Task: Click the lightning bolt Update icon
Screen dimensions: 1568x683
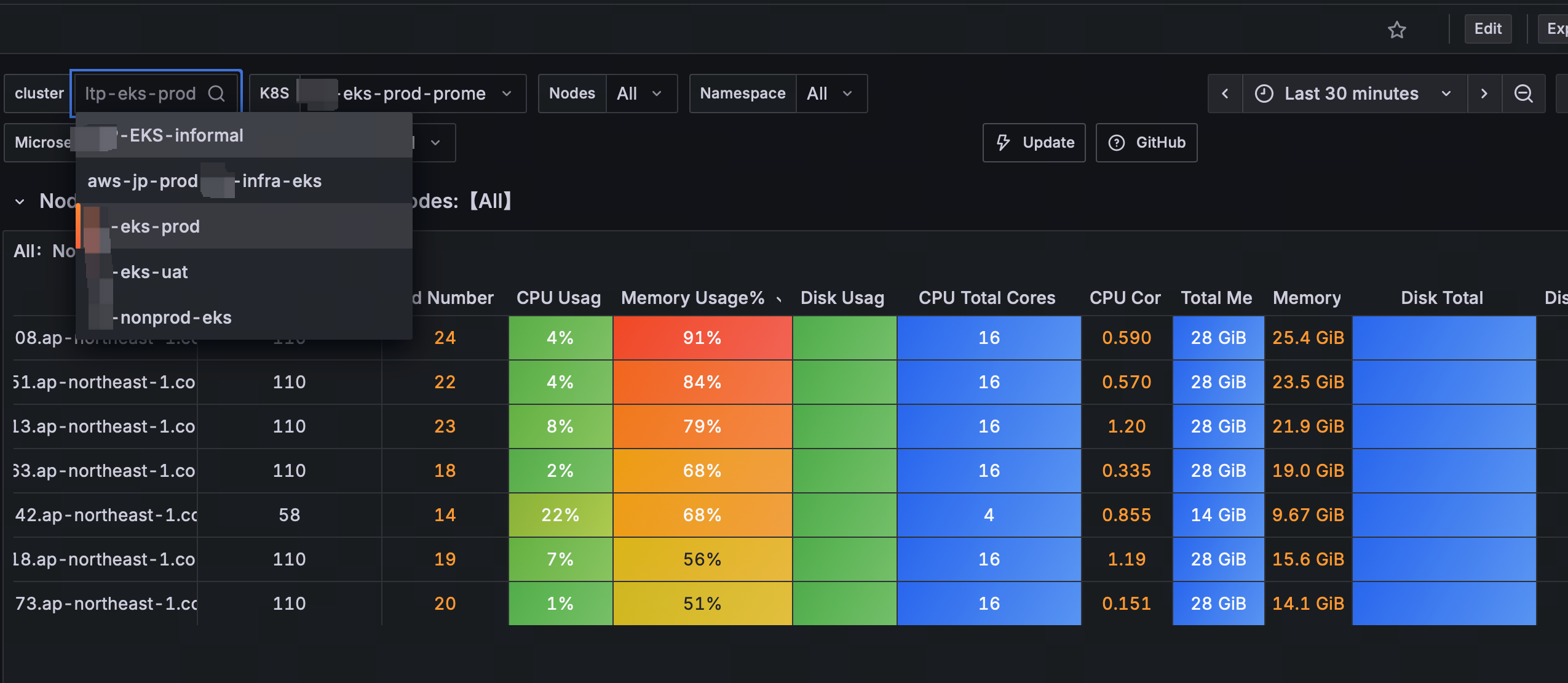Action: (1004, 143)
